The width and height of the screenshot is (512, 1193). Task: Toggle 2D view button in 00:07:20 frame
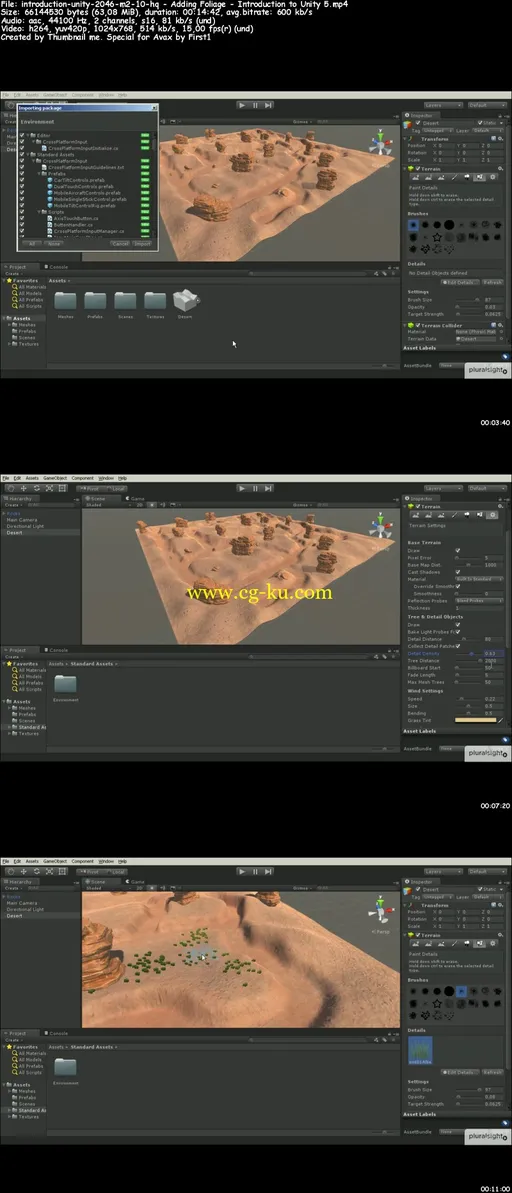coord(139,504)
